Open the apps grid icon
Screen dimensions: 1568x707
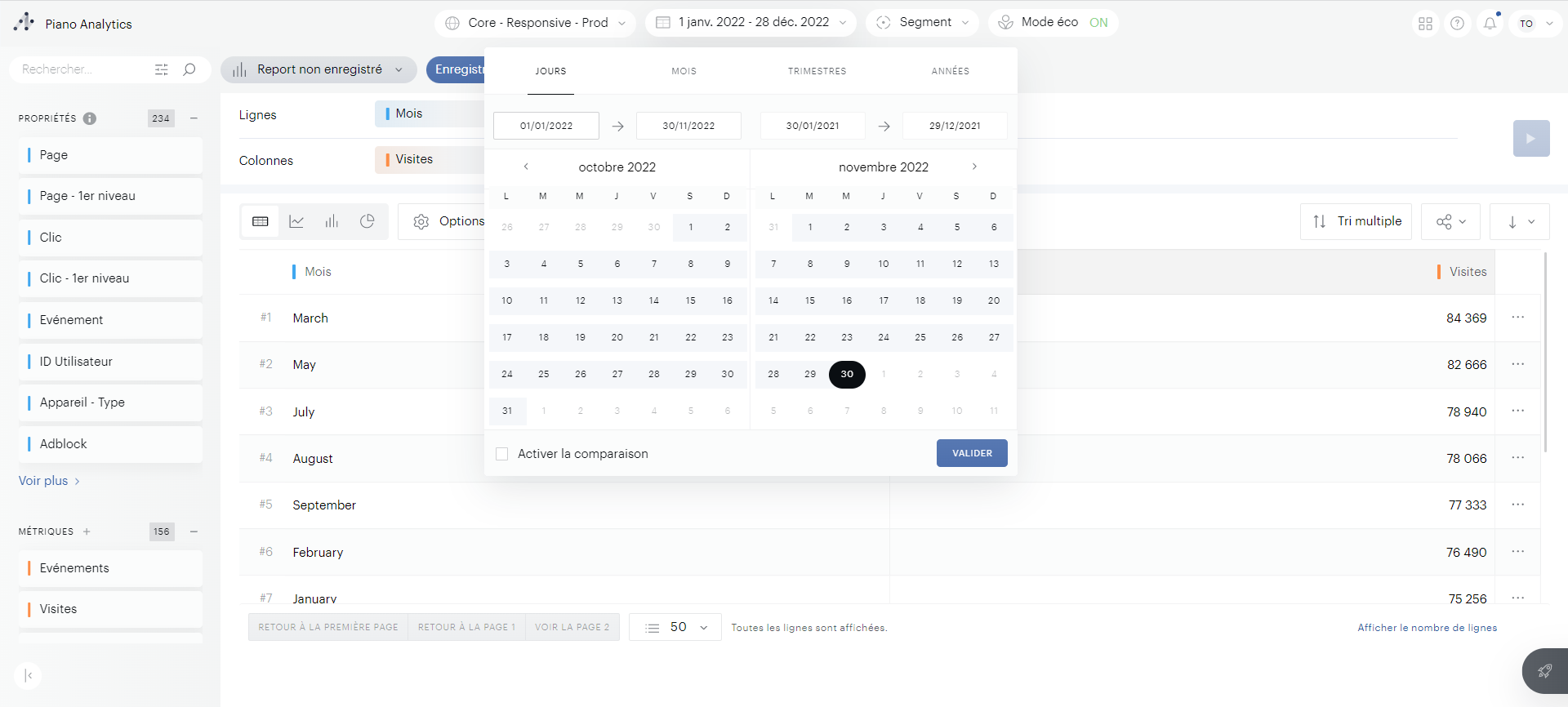pyautogui.click(x=1425, y=24)
